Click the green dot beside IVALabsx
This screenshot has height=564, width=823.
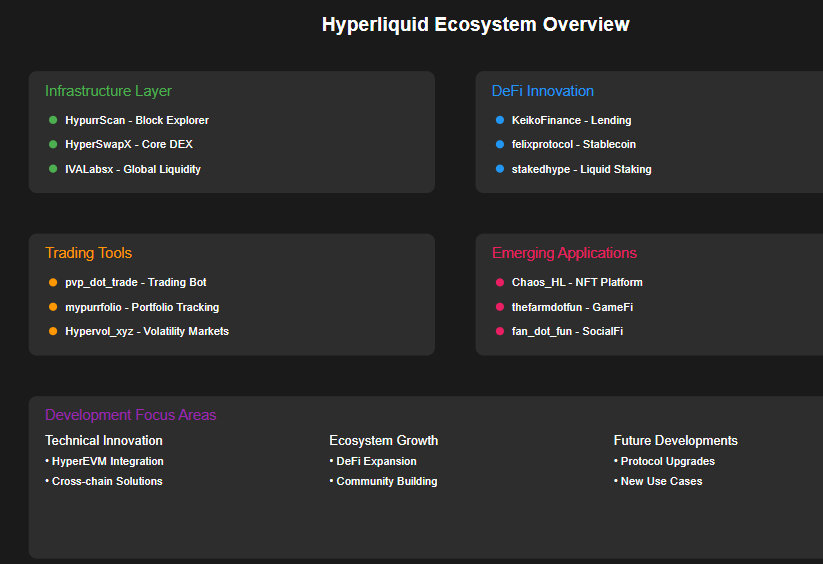(x=53, y=169)
